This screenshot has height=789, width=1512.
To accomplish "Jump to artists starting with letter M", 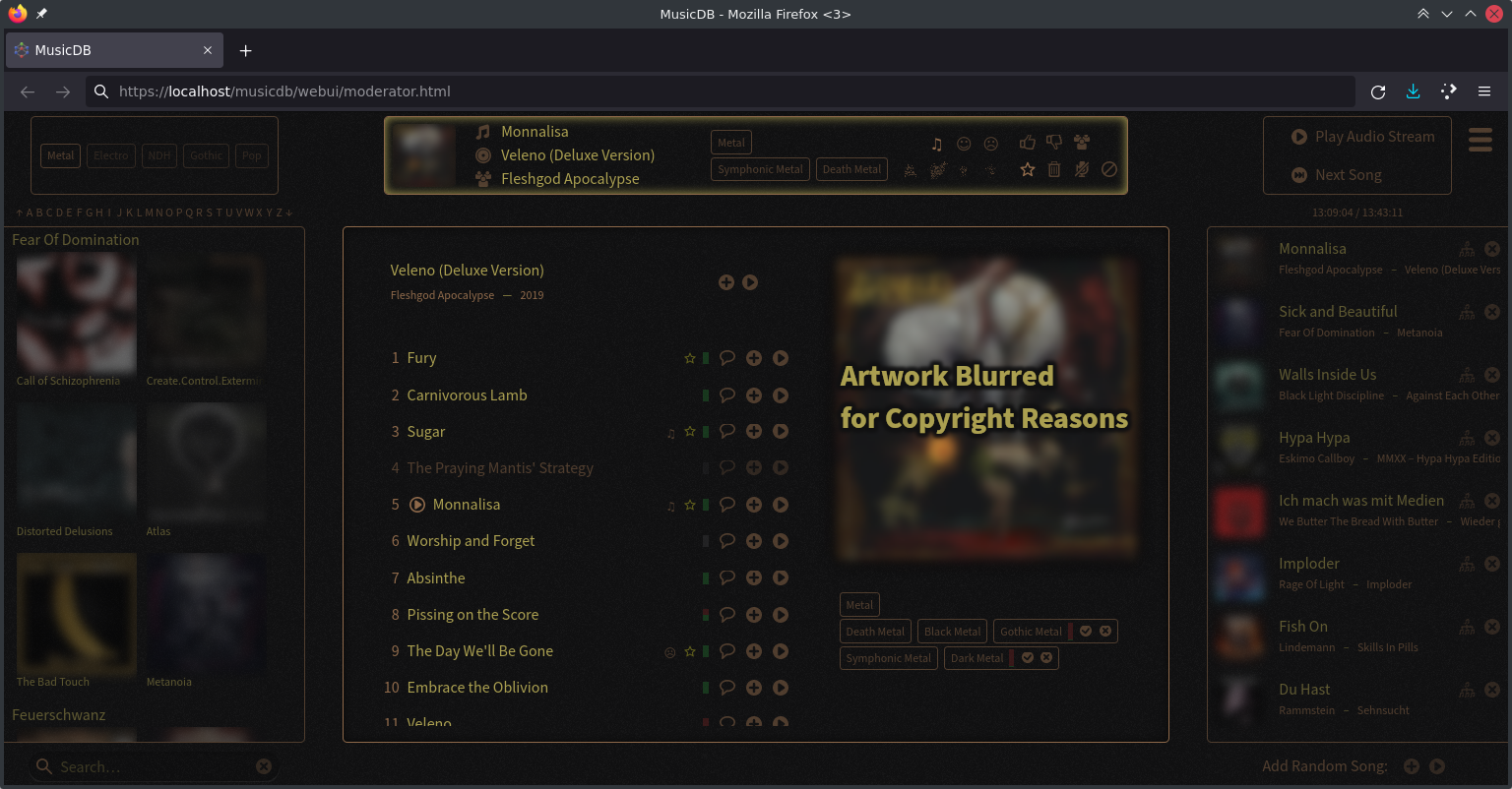I will 148,212.
